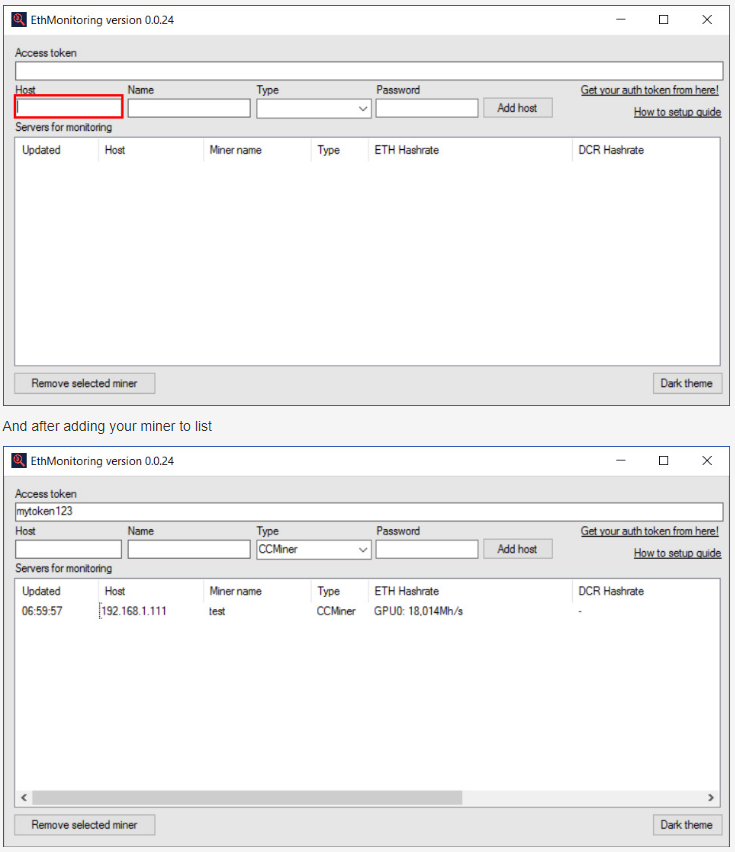The height and width of the screenshot is (852, 735).
Task: Click the Host column header in lower window
Action: tap(115, 591)
